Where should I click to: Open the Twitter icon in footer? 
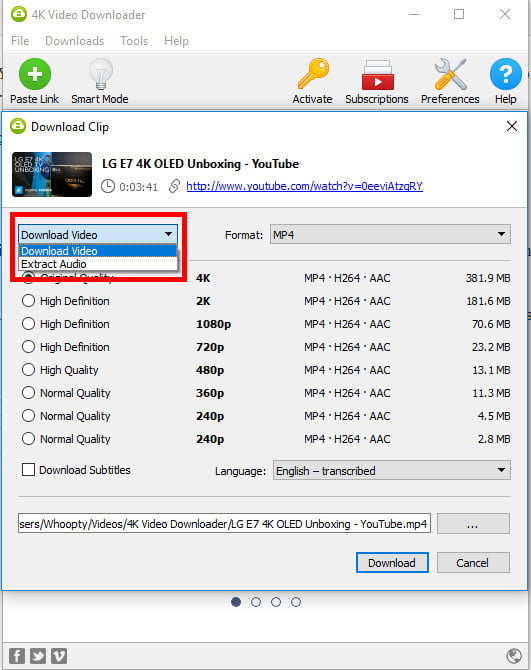(x=38, y=655)
